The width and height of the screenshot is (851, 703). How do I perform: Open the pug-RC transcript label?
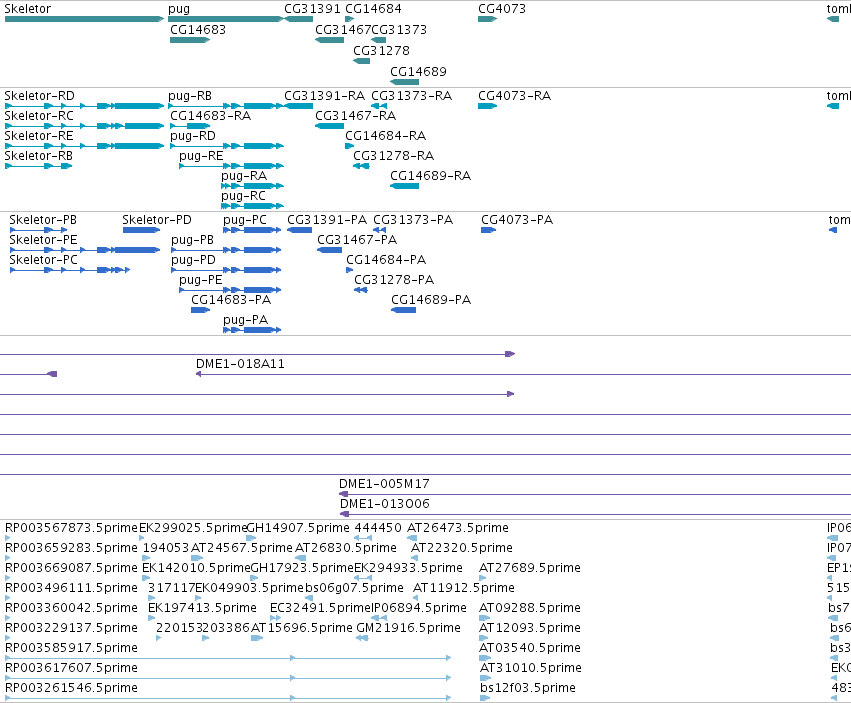click(x=244, y=196)
